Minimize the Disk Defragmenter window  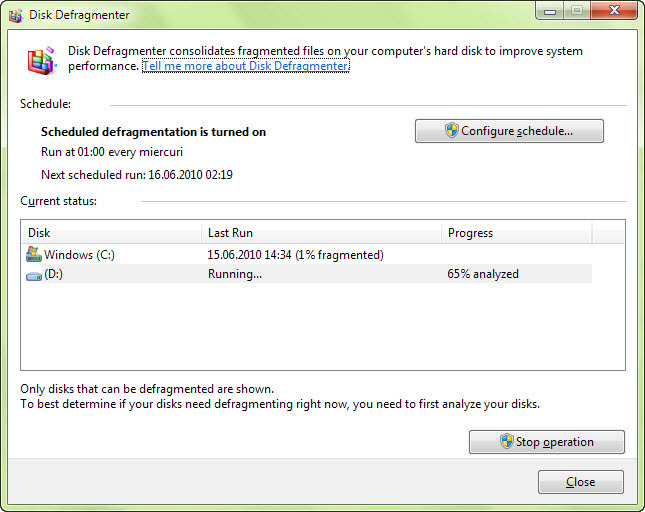550,11
